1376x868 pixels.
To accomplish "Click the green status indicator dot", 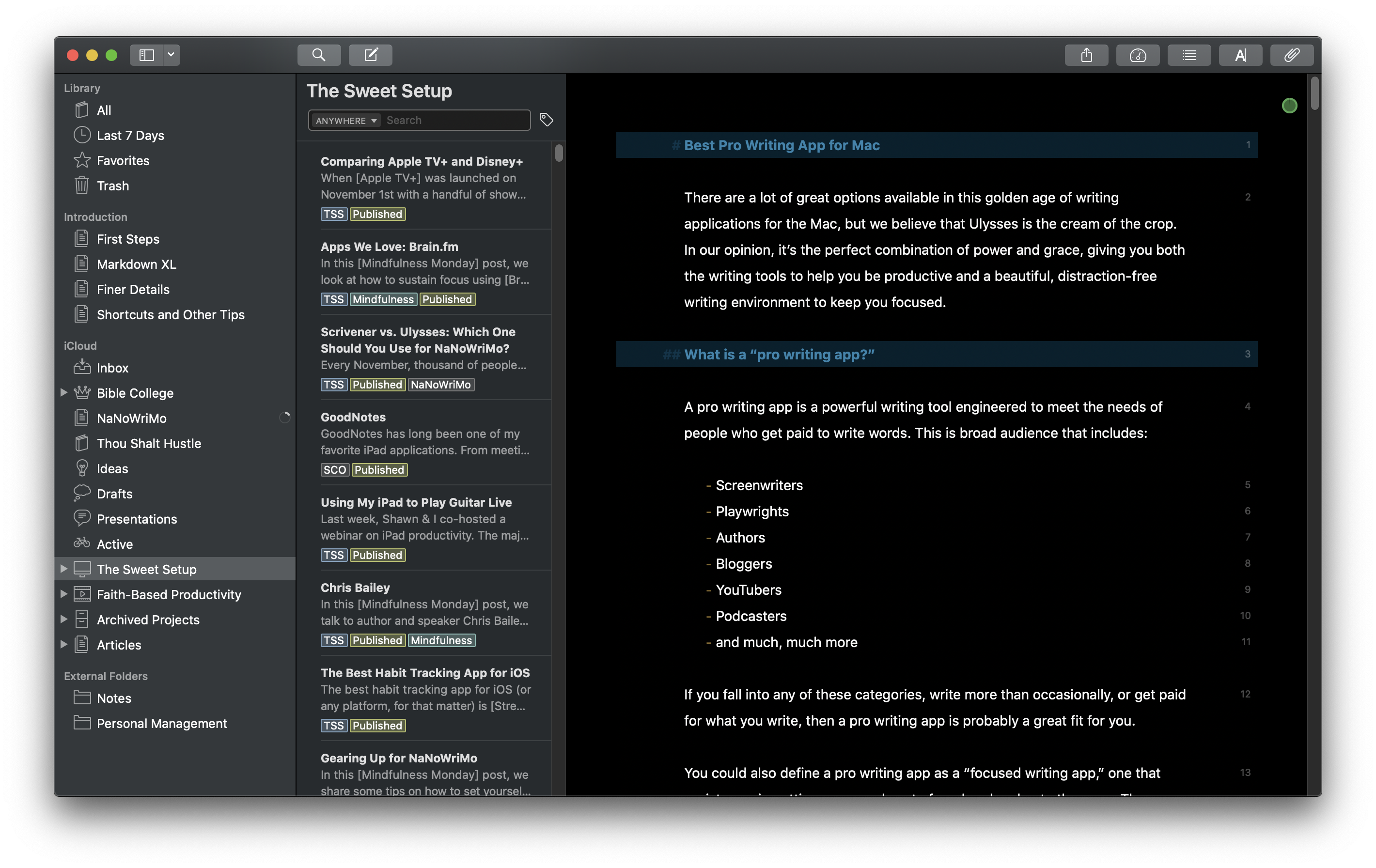I will pyautogui.click(x=1289, y=105).
